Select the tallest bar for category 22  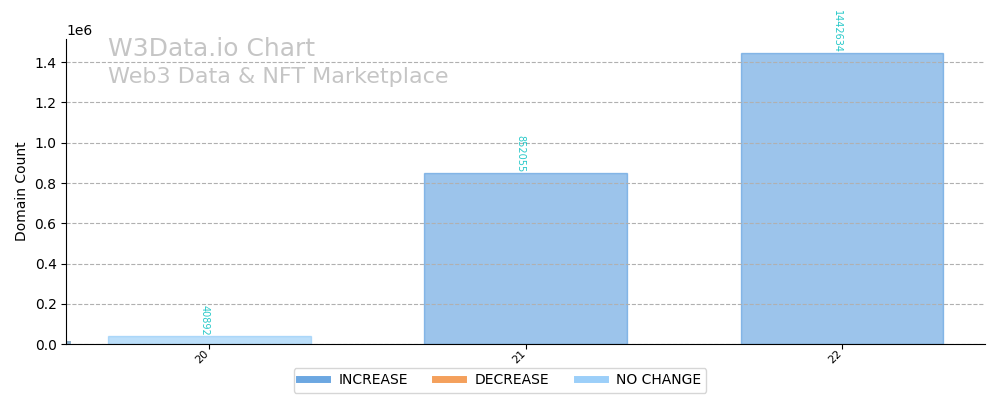click(841, 199)
